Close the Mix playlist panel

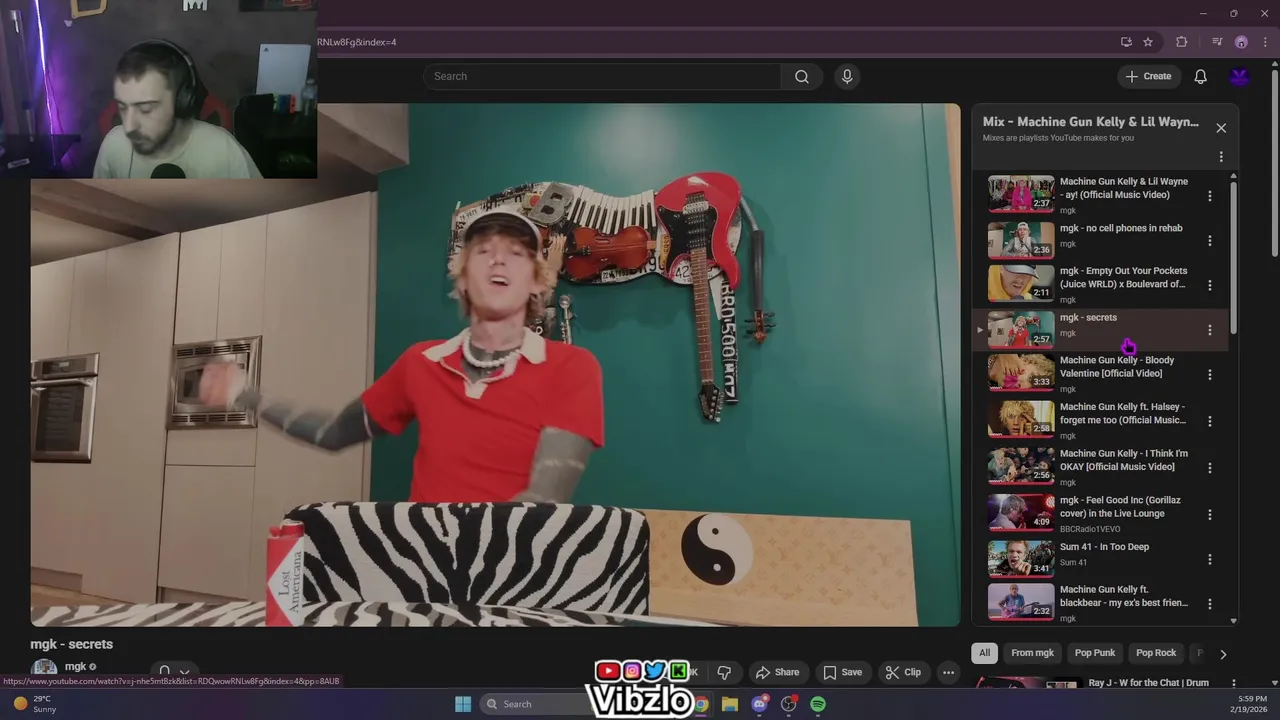pos(1221,128)
